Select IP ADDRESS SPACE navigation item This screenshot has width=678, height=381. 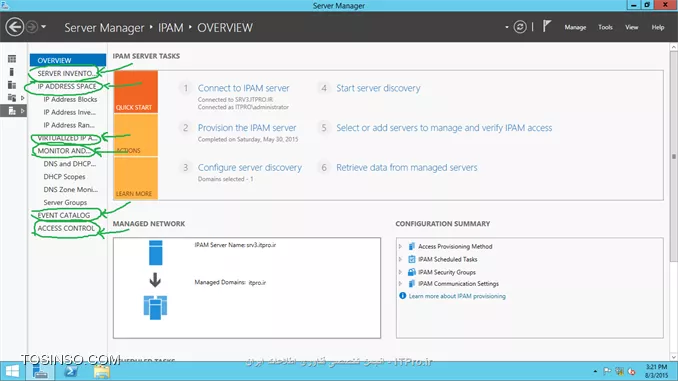(x=67, y=86)
